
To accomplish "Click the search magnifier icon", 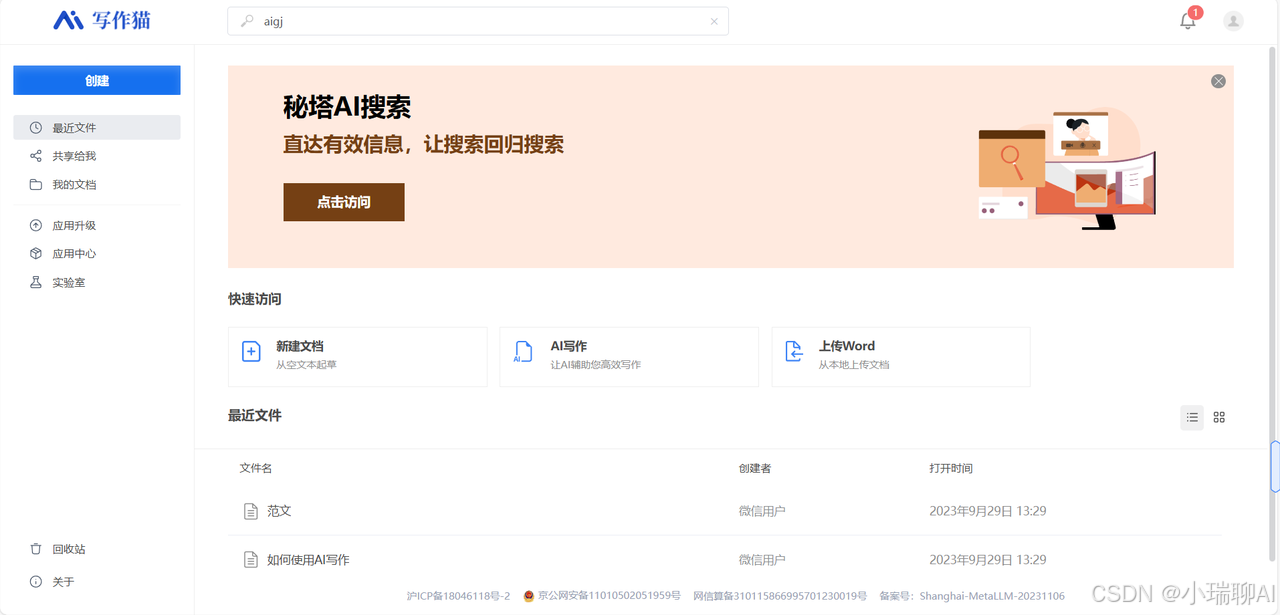I will pyautogui.click(x=246, y=21).
